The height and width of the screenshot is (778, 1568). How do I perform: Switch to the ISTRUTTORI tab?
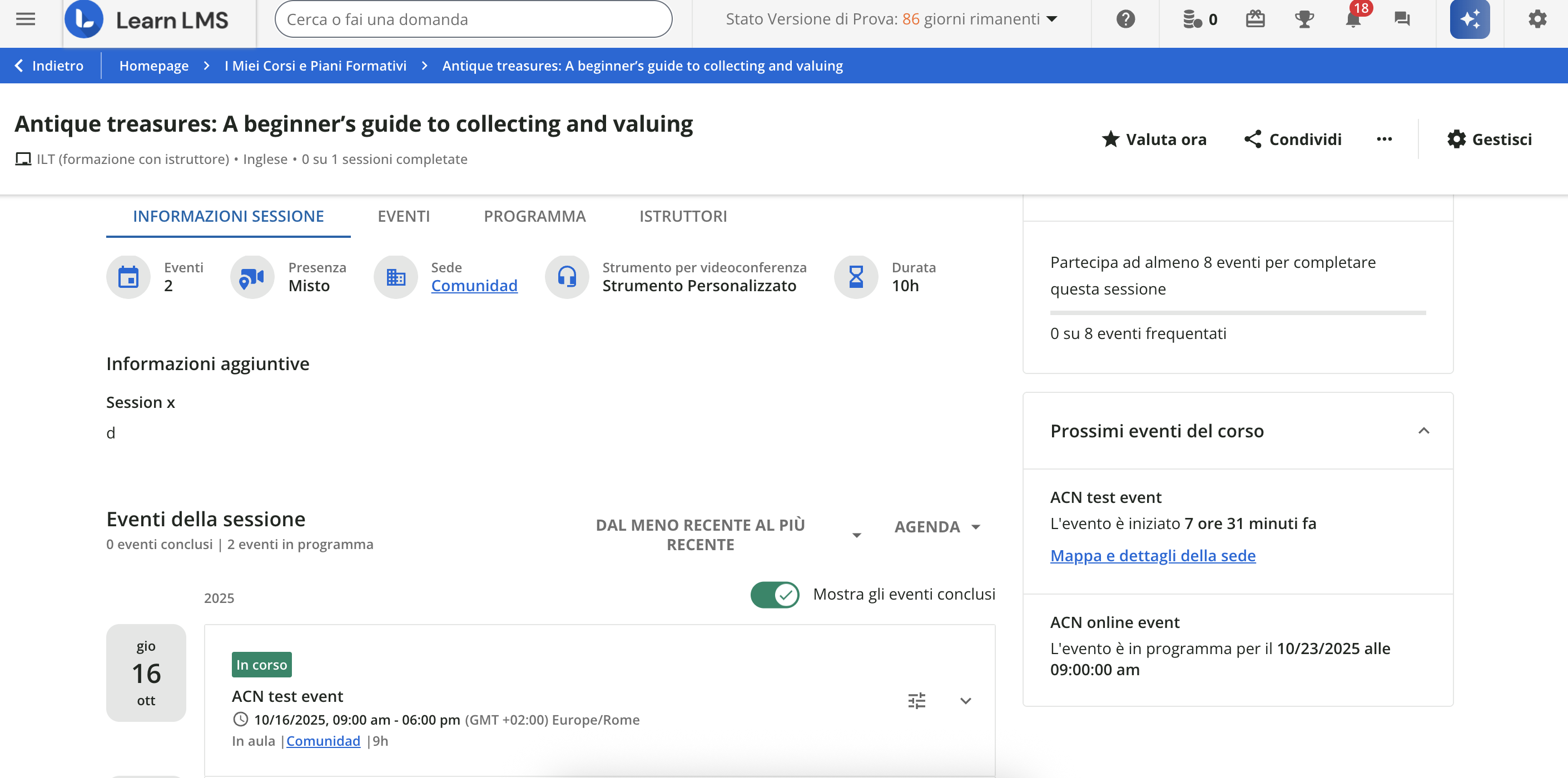[683, 216]
